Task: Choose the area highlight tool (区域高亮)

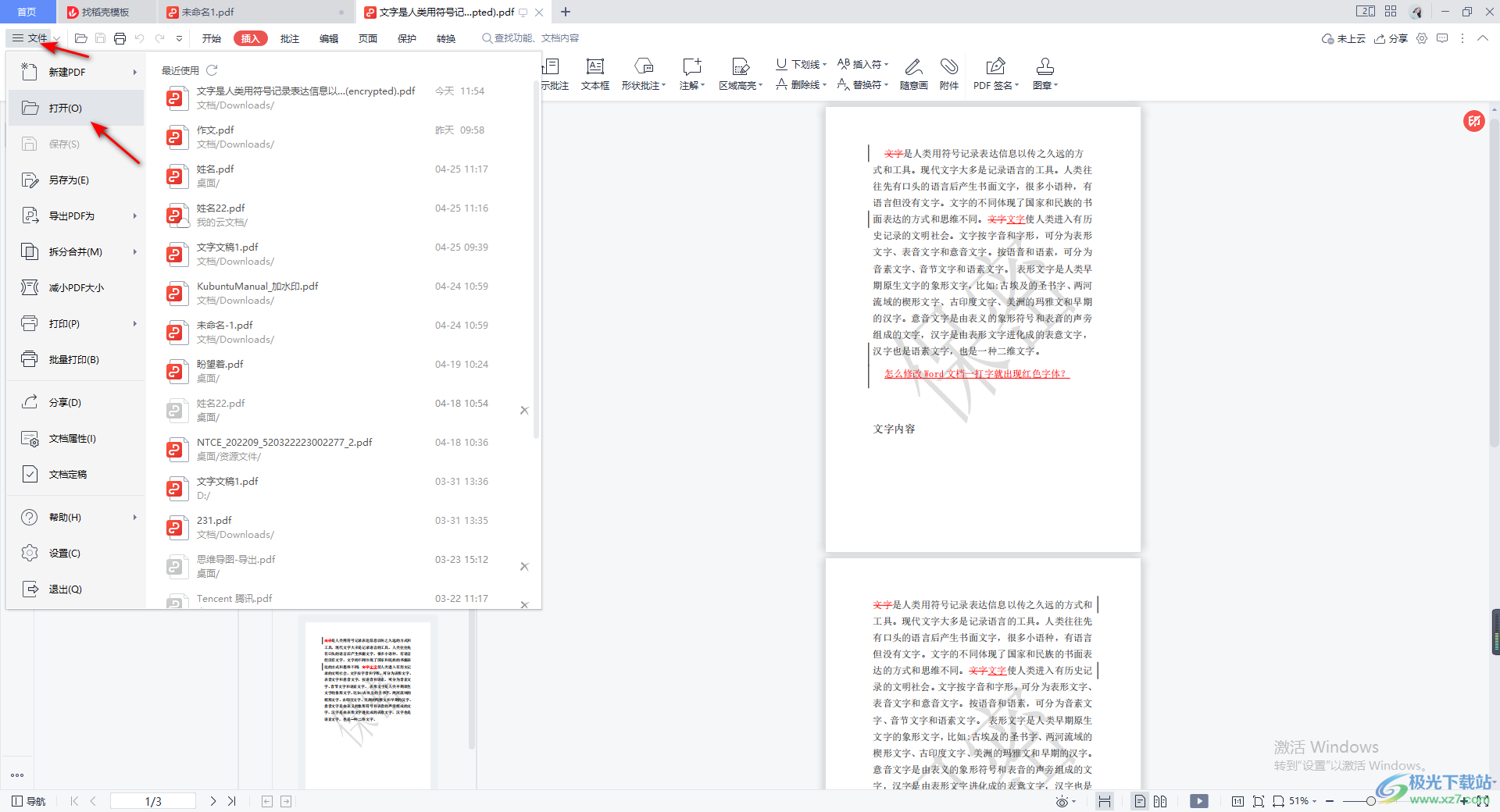Action: tap(741, 74)
